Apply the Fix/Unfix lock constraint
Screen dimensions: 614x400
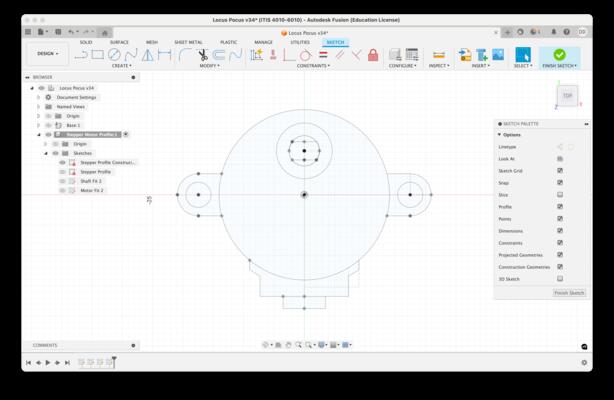[x=373, y=55]
